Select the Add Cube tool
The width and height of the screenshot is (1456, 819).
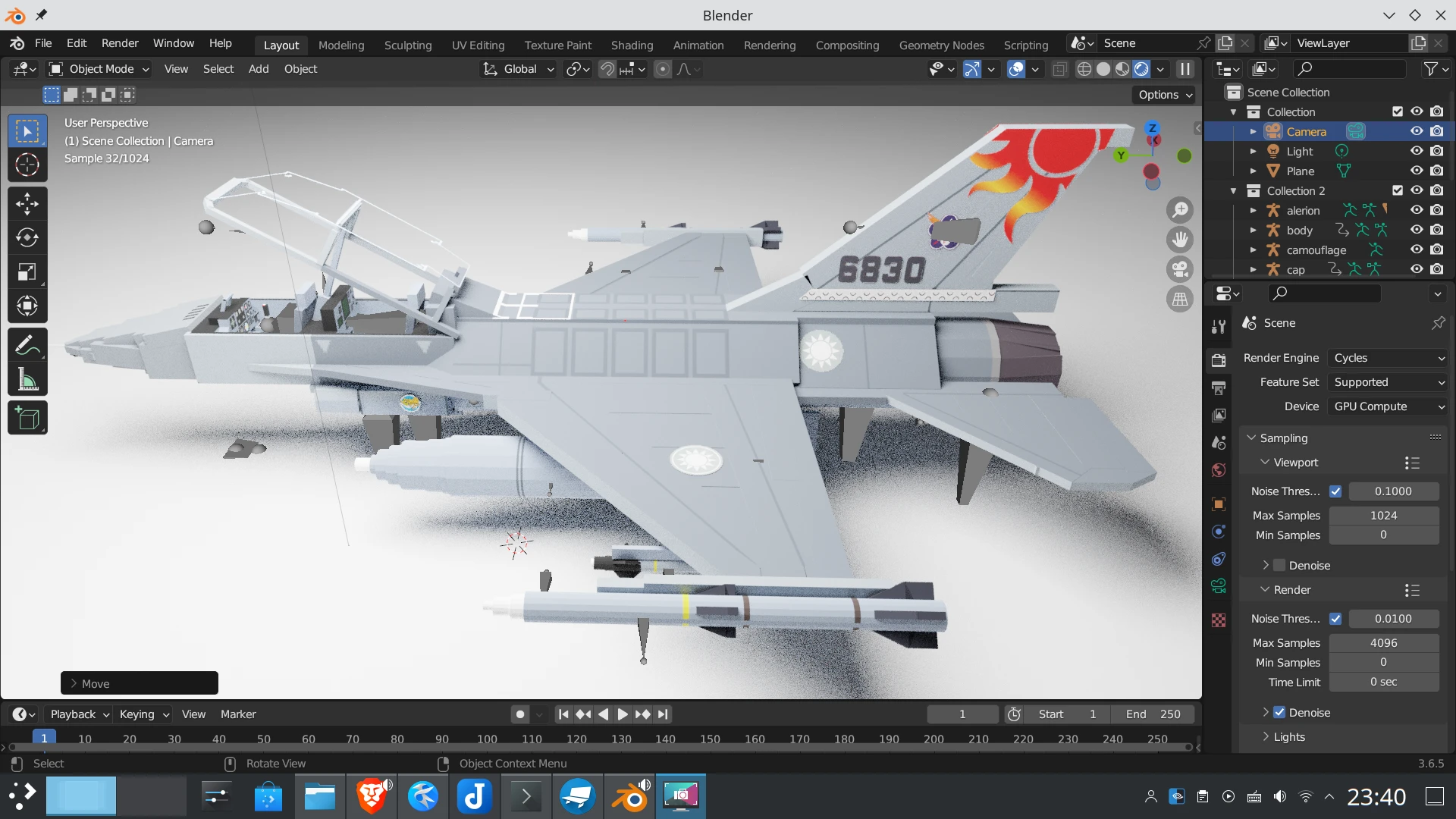pyautogui.click(x=27, y=419)
